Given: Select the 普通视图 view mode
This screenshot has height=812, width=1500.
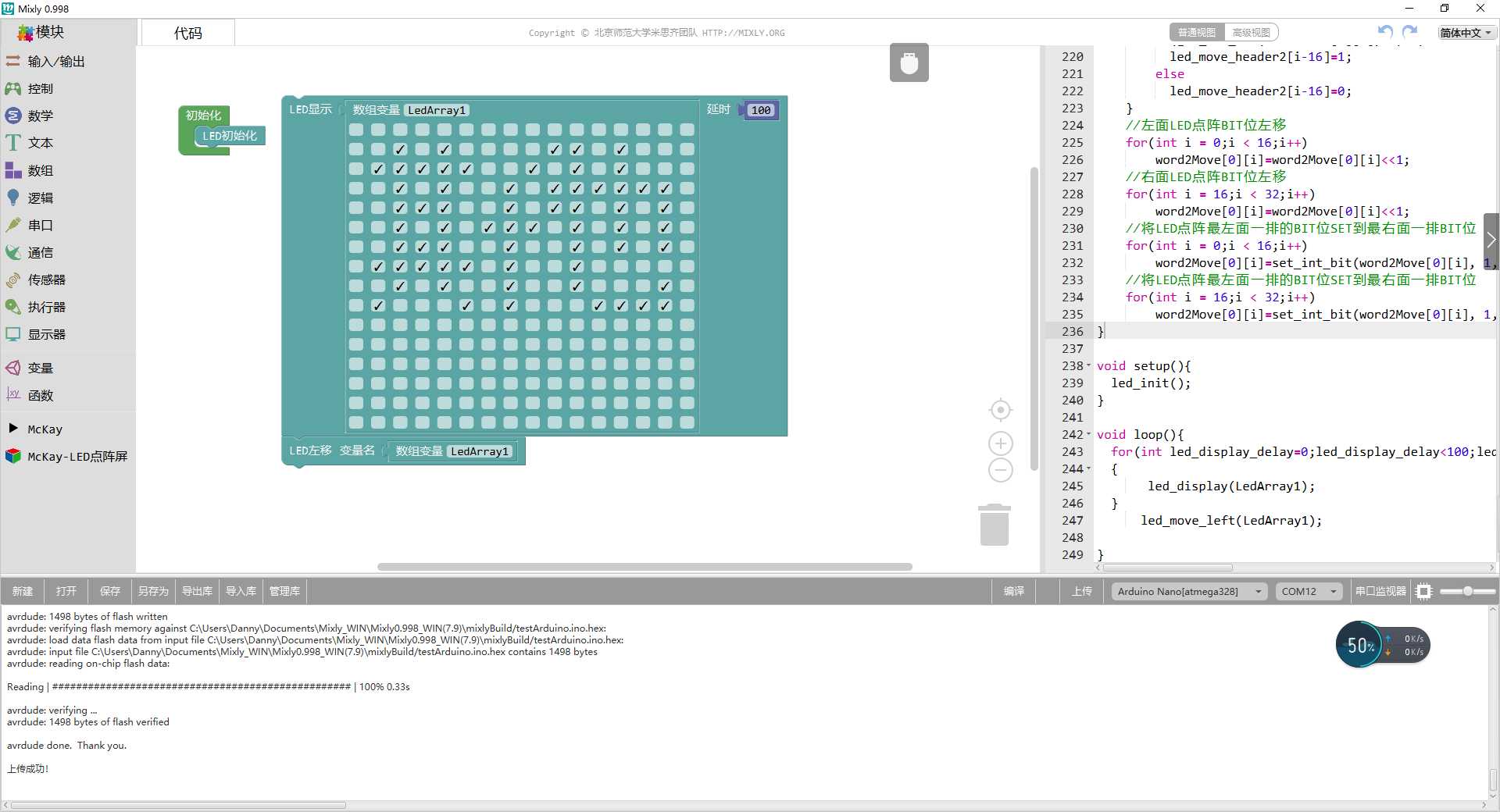Looking at the screenshot, I should coord(1196,32).
